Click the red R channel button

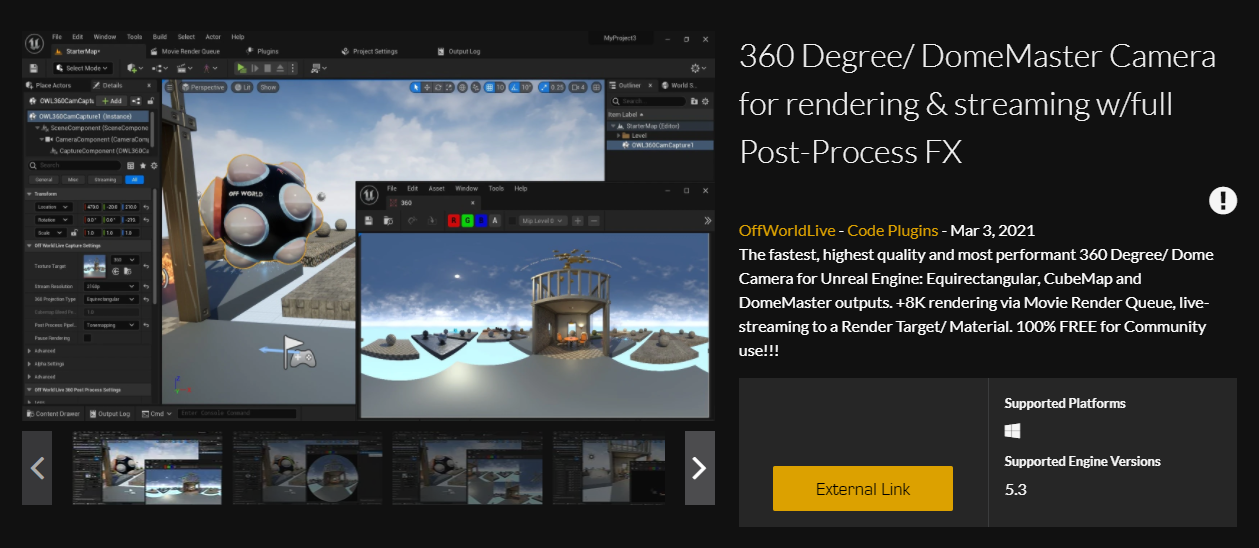click(454, 220)
